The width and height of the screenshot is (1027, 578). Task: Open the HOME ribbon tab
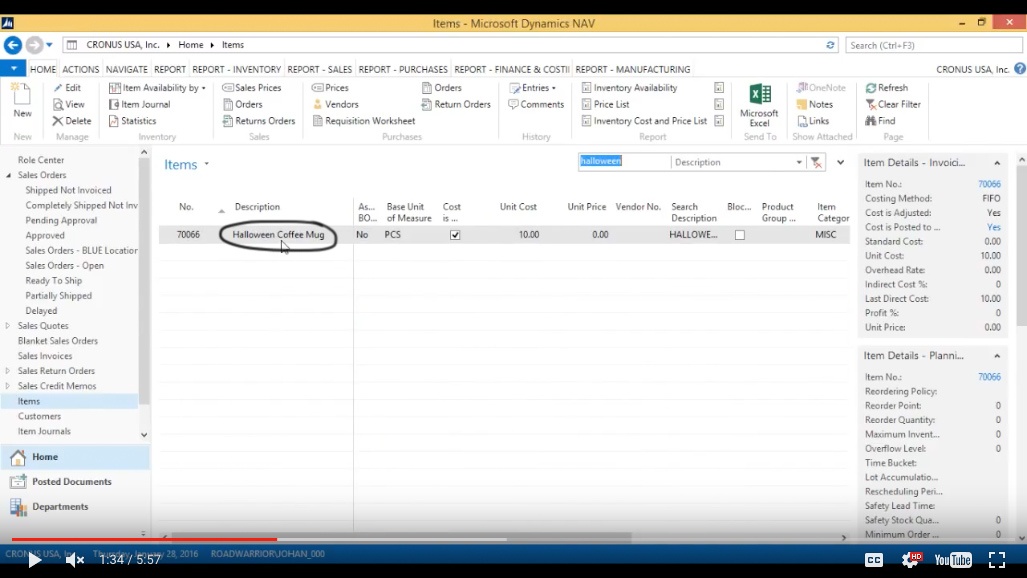coord(43,69)
